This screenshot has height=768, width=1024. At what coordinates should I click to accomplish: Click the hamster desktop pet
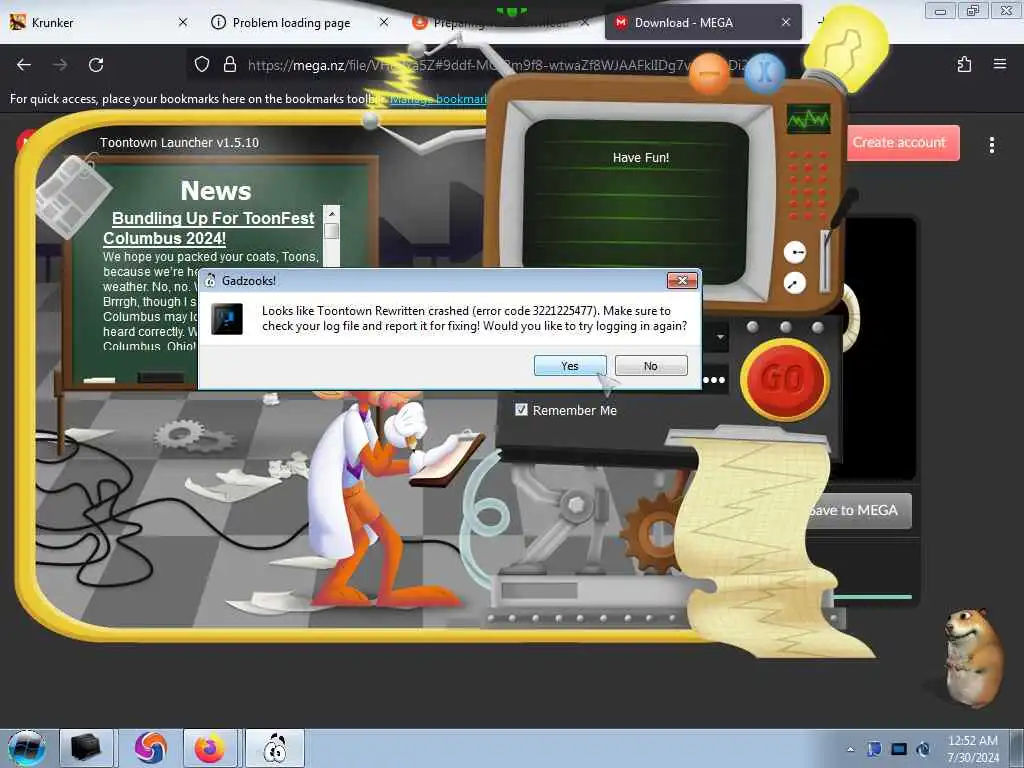tap(972, 658)
